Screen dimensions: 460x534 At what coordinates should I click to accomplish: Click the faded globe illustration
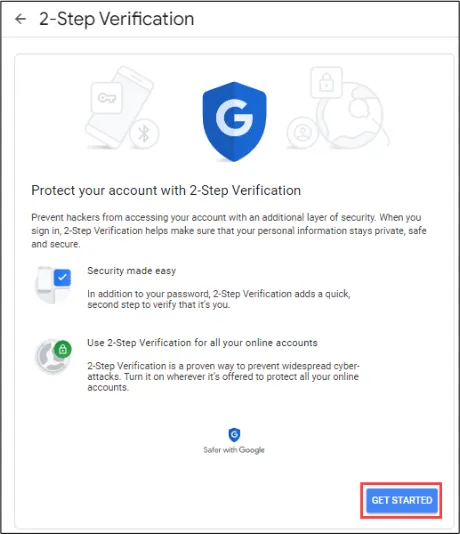(351, 114)
